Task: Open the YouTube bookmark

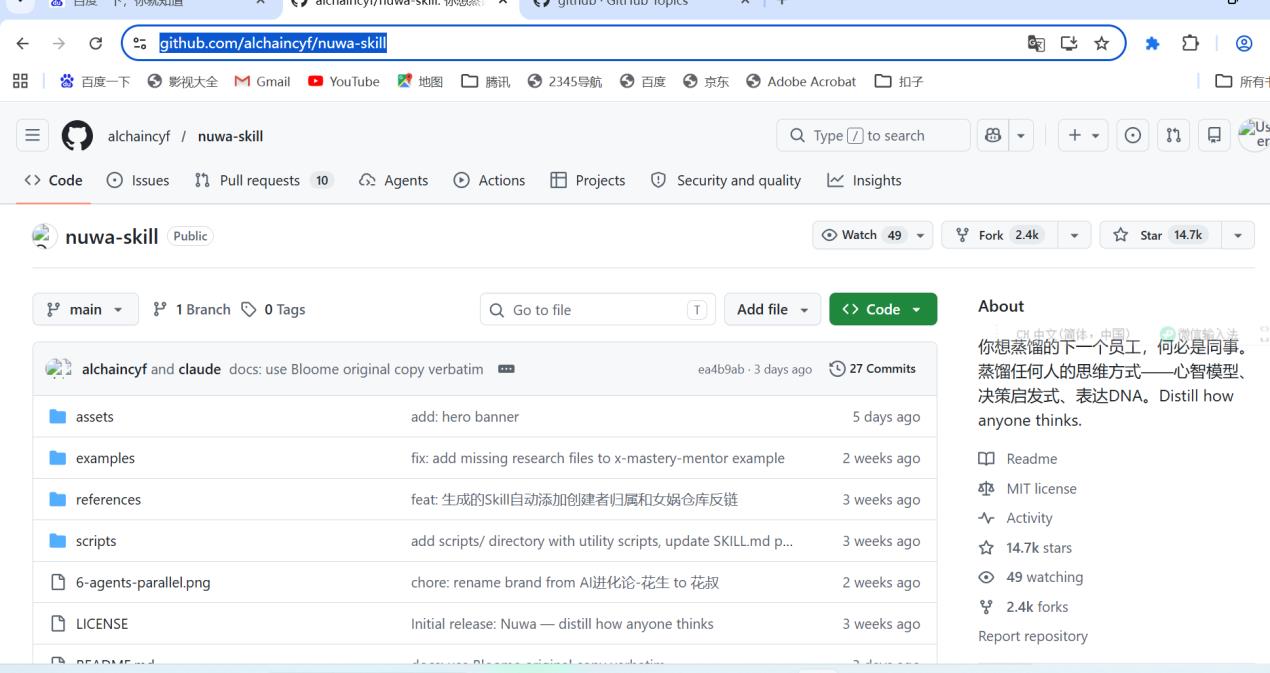Action: (344, 82)
